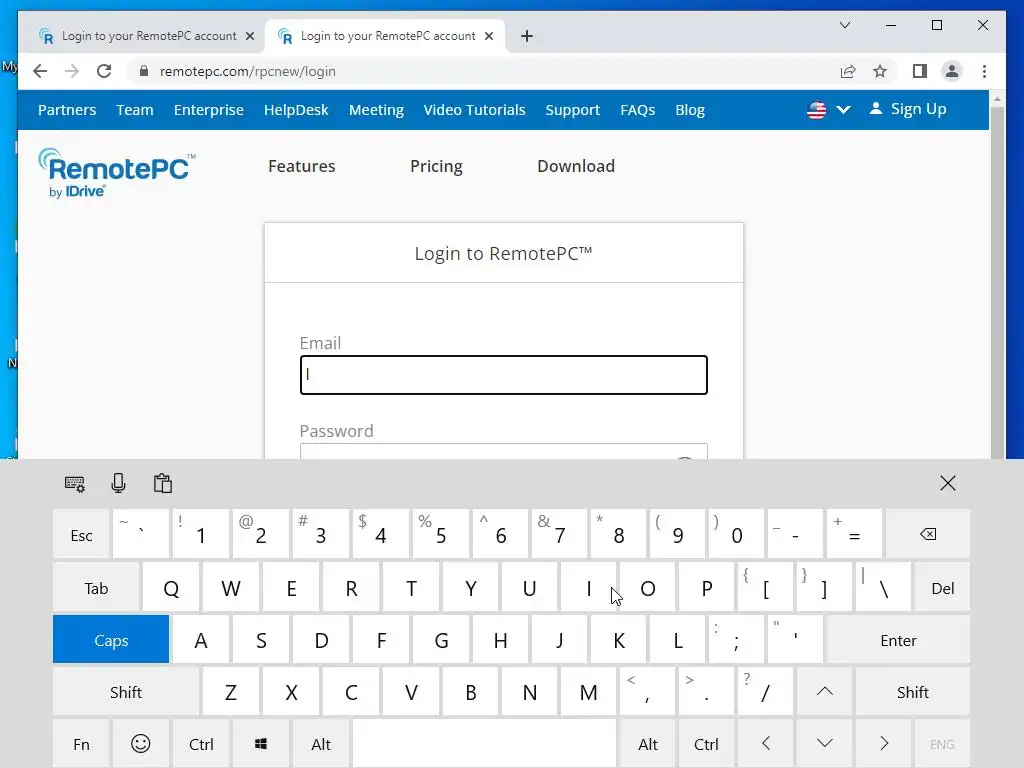1024x768 pixels.
Task: Tap the space bar key
Action: pyautogui.click(x=484, y=744)
